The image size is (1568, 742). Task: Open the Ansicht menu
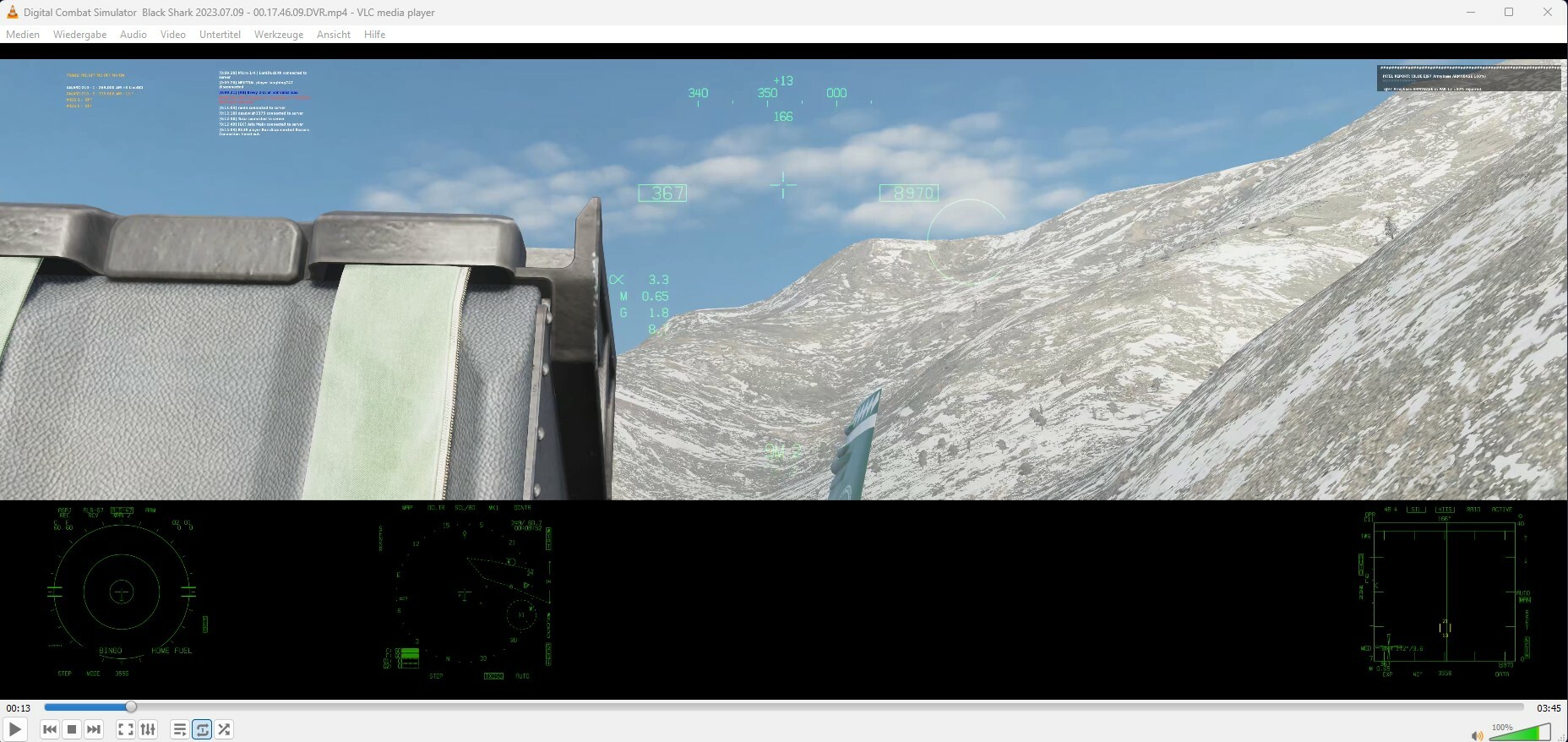point(334,35)
